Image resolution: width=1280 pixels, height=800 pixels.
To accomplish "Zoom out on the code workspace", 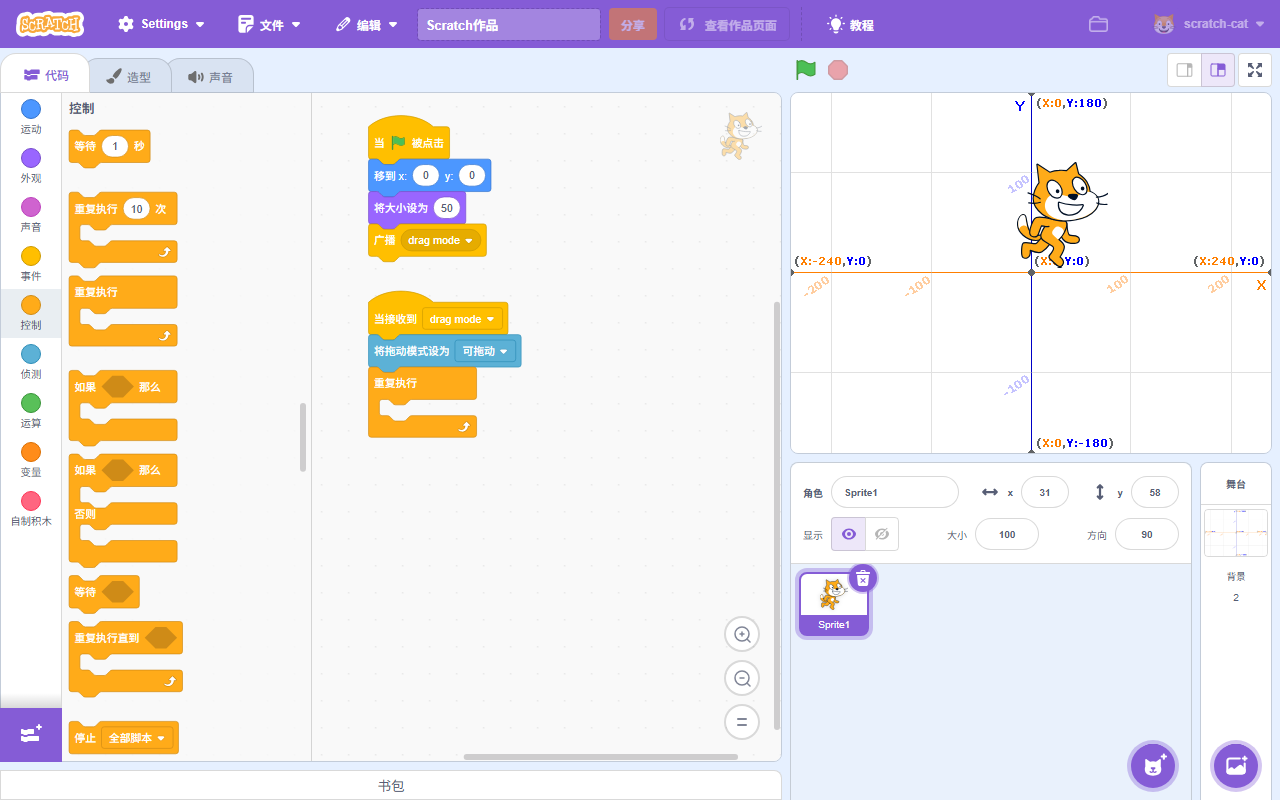I will 742,678.
